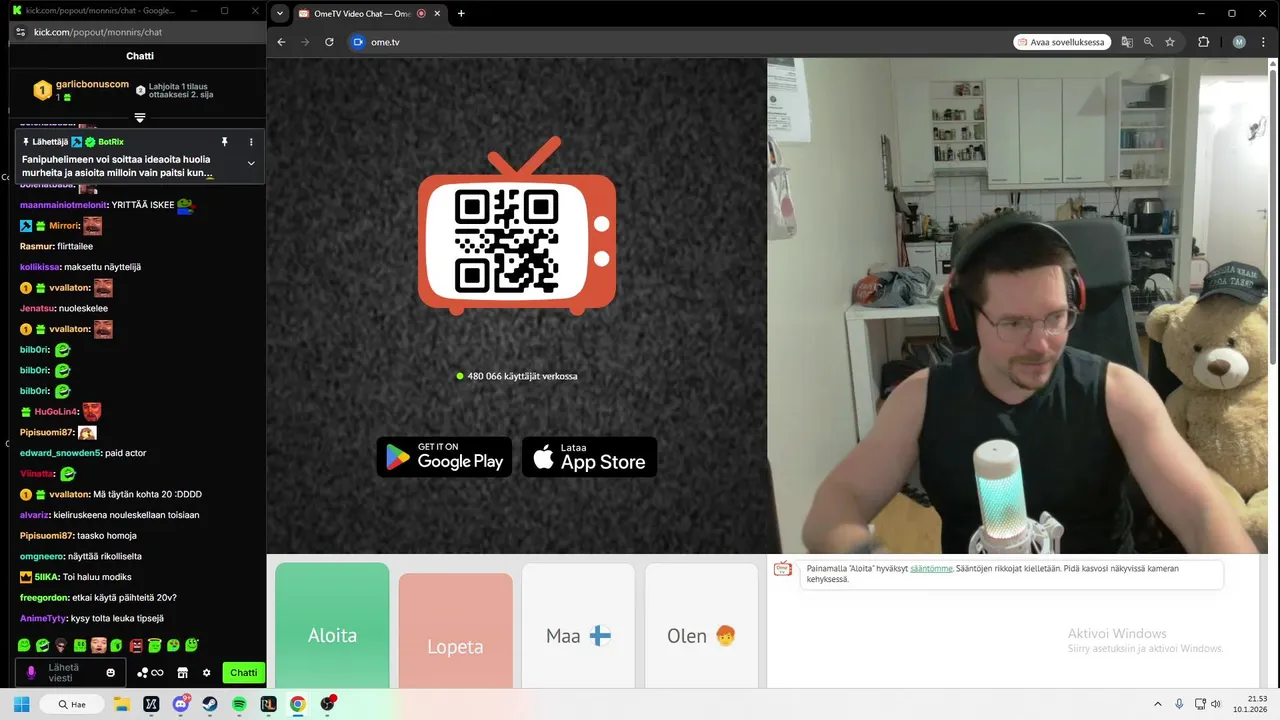Click the green Chatti send button

coord(244,673)
